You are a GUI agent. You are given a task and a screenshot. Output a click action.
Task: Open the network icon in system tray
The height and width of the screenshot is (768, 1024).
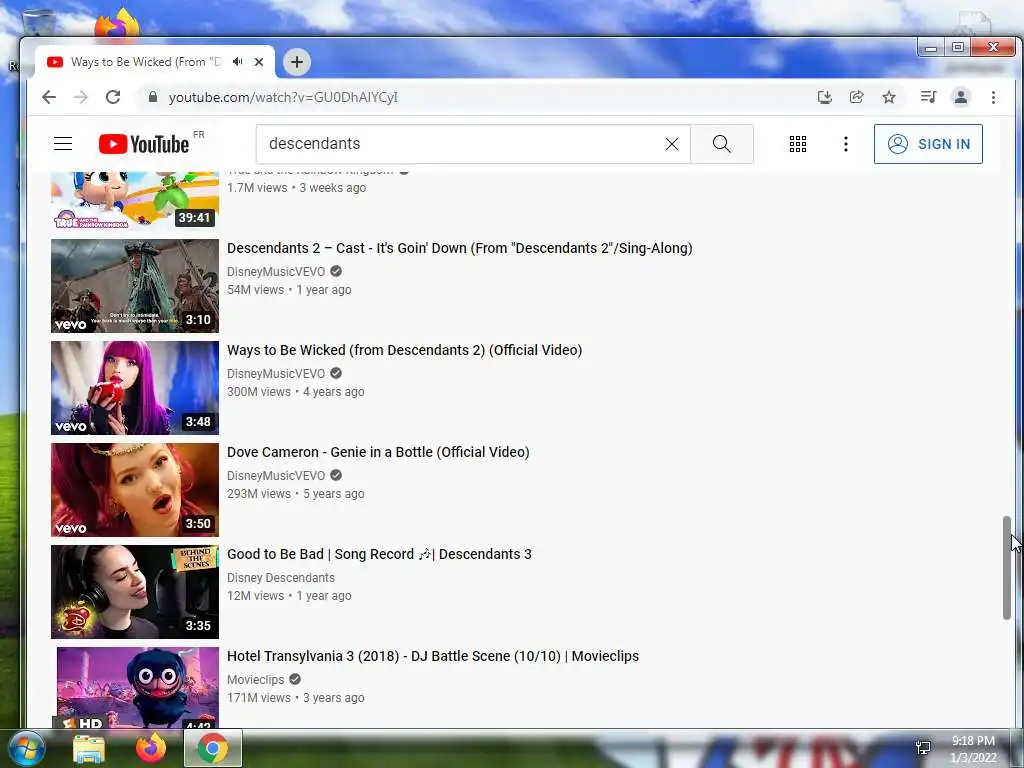coord(923,748)
